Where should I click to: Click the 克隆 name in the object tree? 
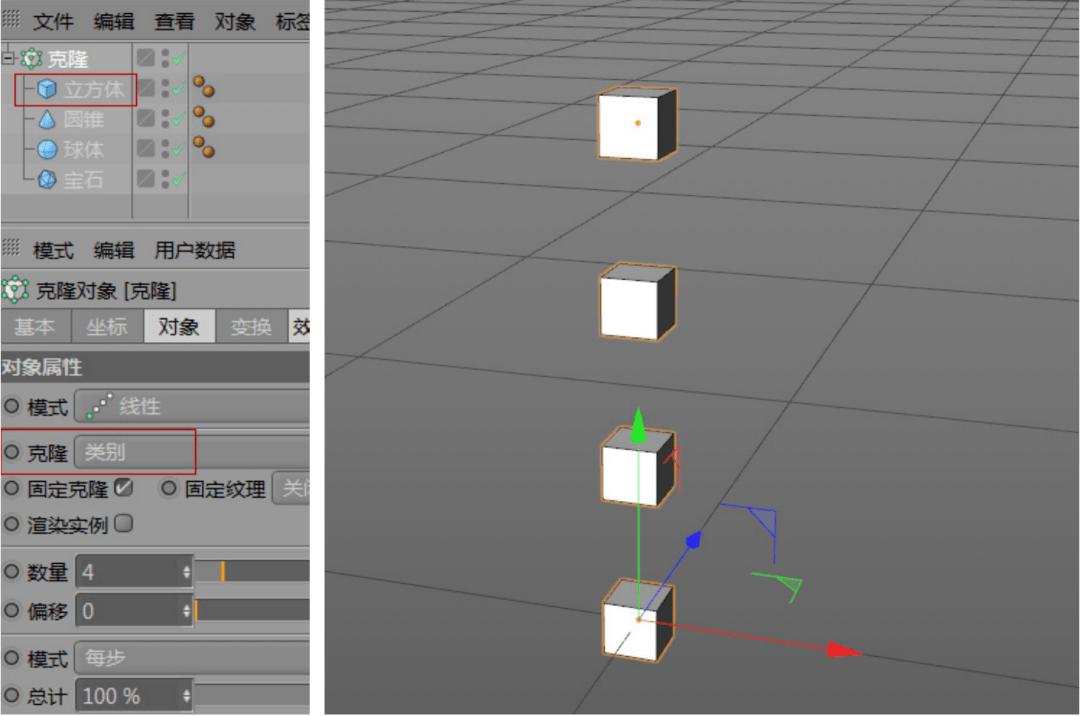68,59
